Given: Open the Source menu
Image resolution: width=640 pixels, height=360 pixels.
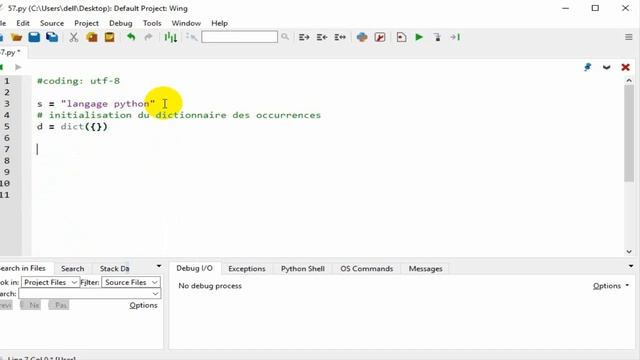Looking at the screenshot, I should click(52, 23).
